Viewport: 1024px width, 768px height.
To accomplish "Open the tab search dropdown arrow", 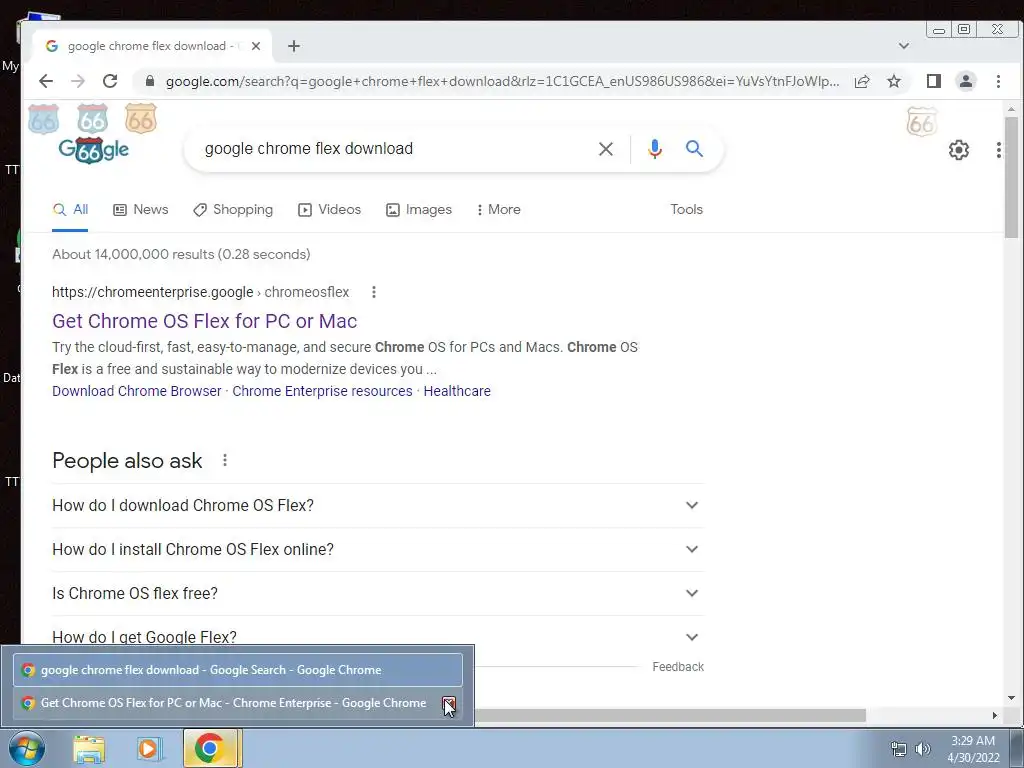I will coord(904,46).
